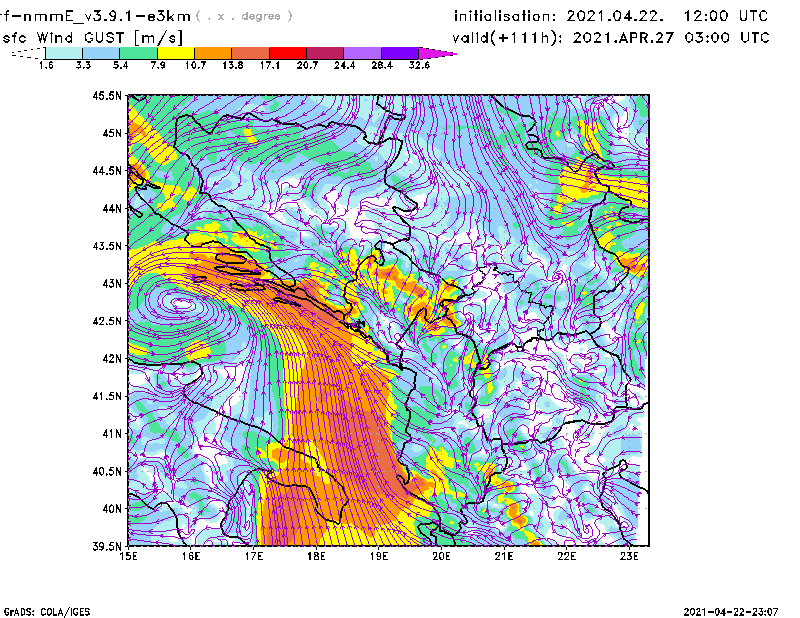The image size is (800, 618).
Task: Select the yellow 7.9–10.7 legend swatch
Action: [176, 53]
